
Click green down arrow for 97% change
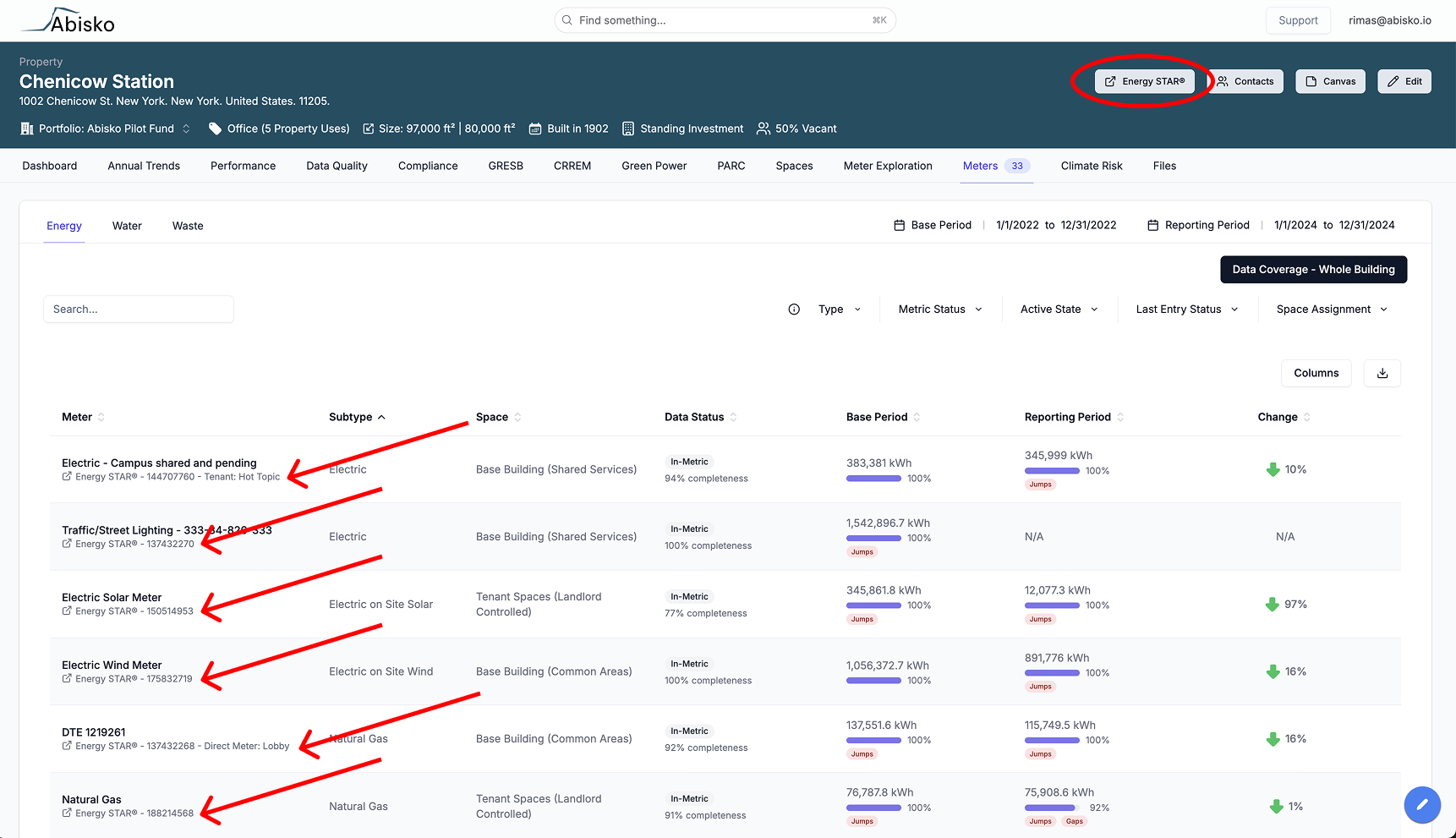click(1273, 604)
